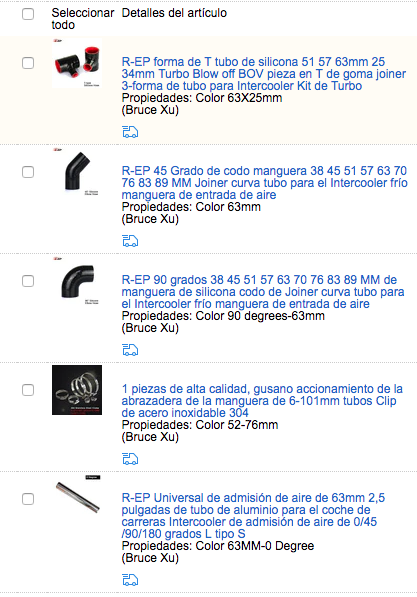Click shipping truck icon under aluminum tube item
The image size is (417, 597).
(x=130, y=579)
